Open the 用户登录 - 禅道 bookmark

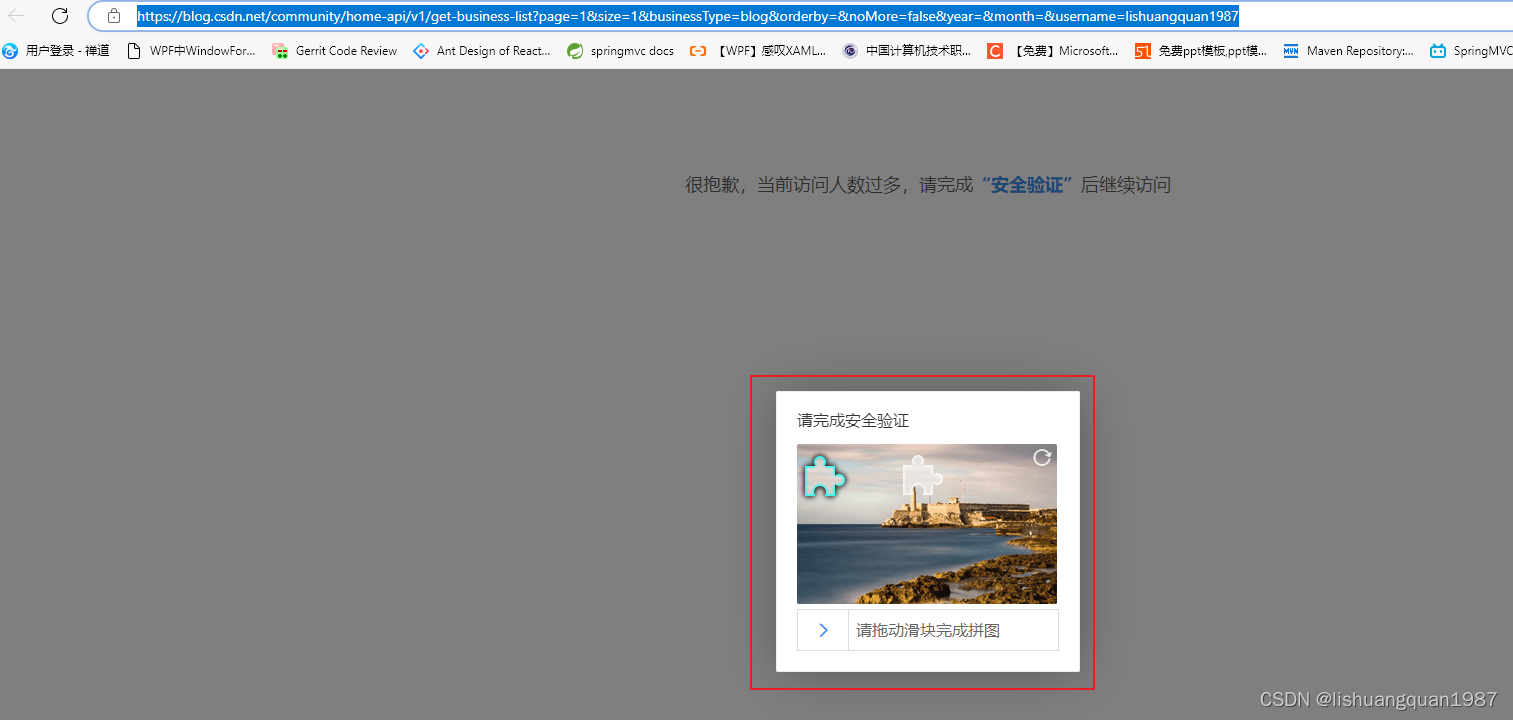57,51
